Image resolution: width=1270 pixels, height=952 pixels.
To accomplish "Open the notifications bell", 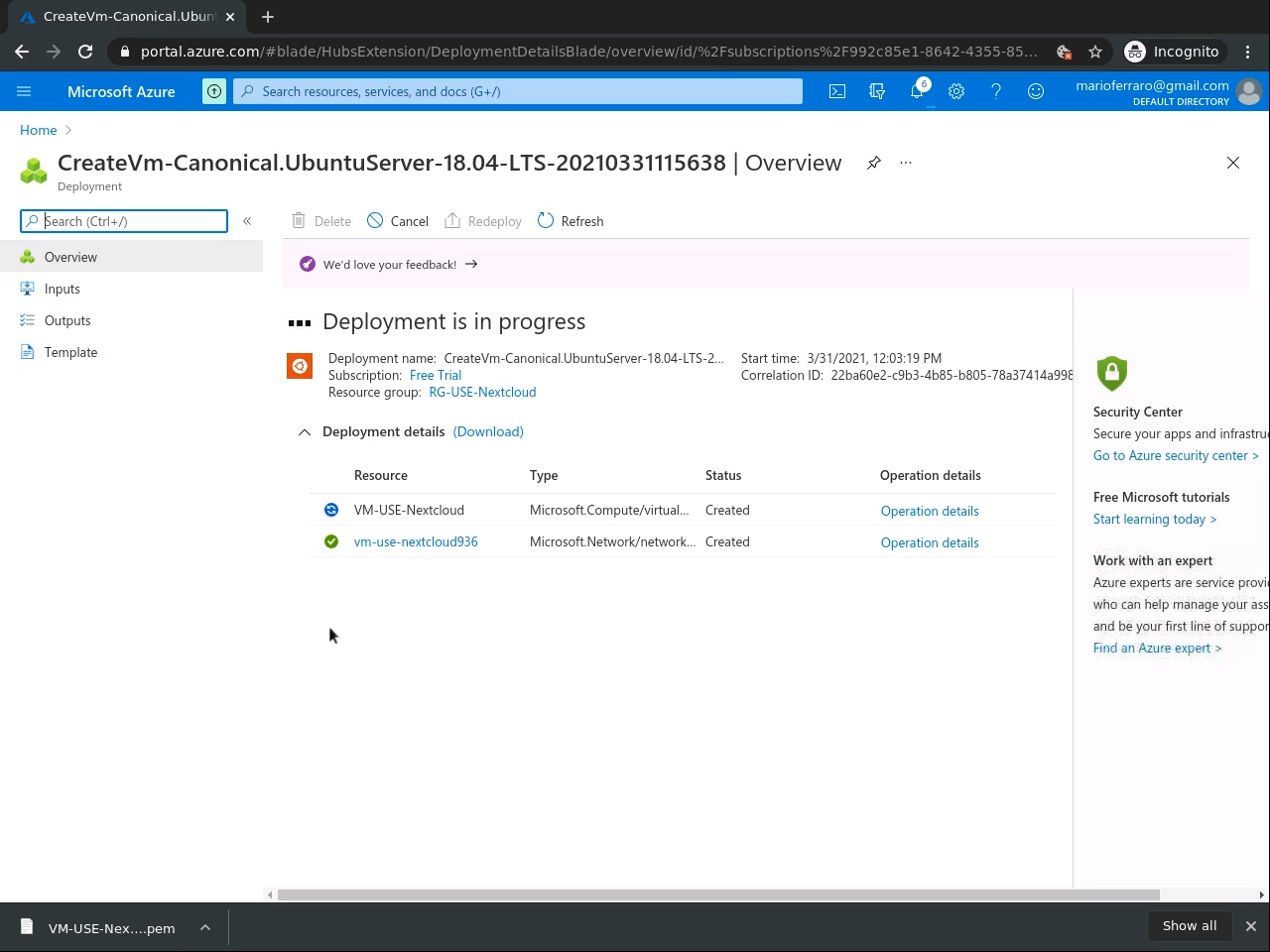I will pos(917,91).
